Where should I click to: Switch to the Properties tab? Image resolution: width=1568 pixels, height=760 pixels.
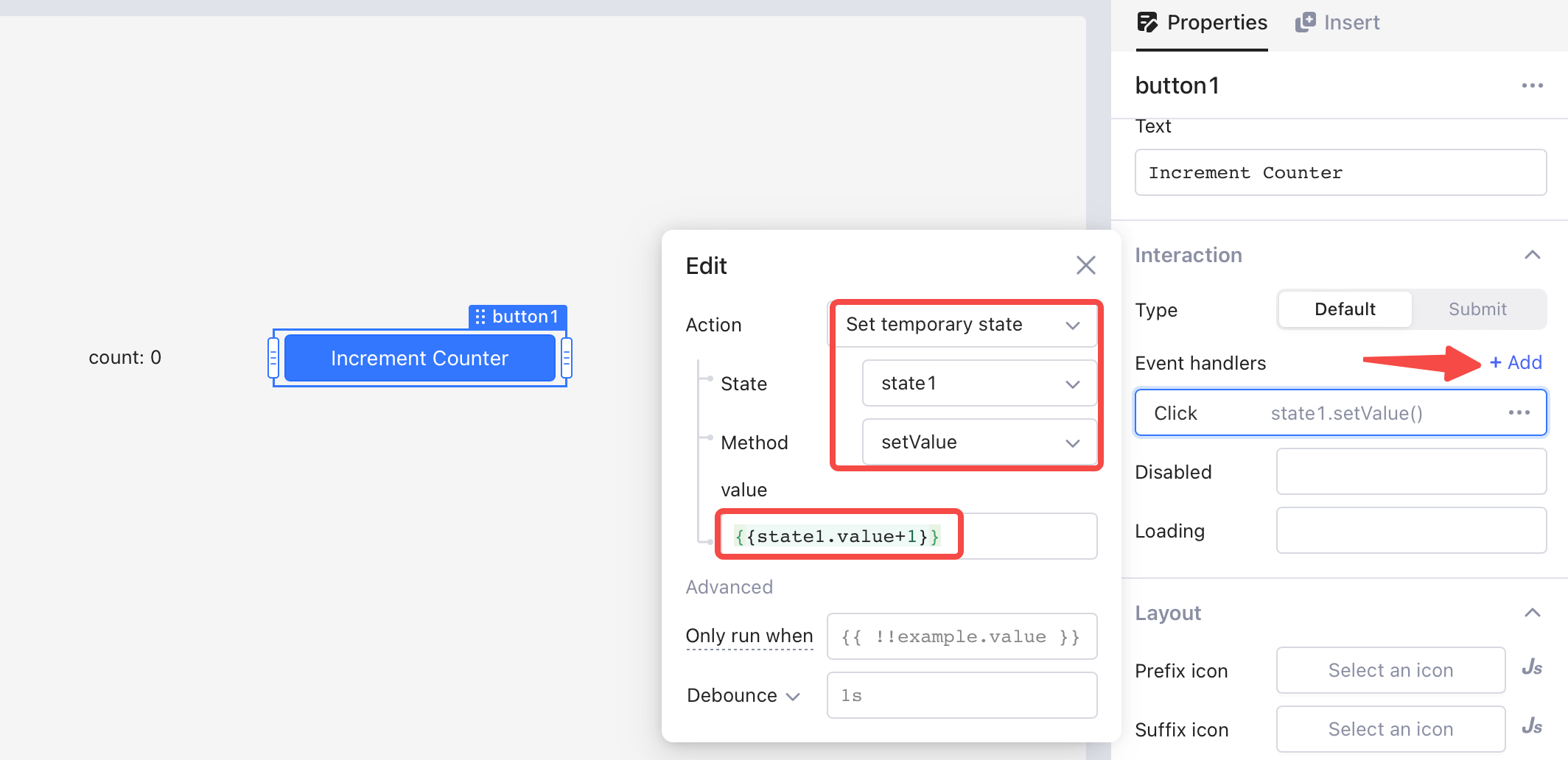(1202, 23)
